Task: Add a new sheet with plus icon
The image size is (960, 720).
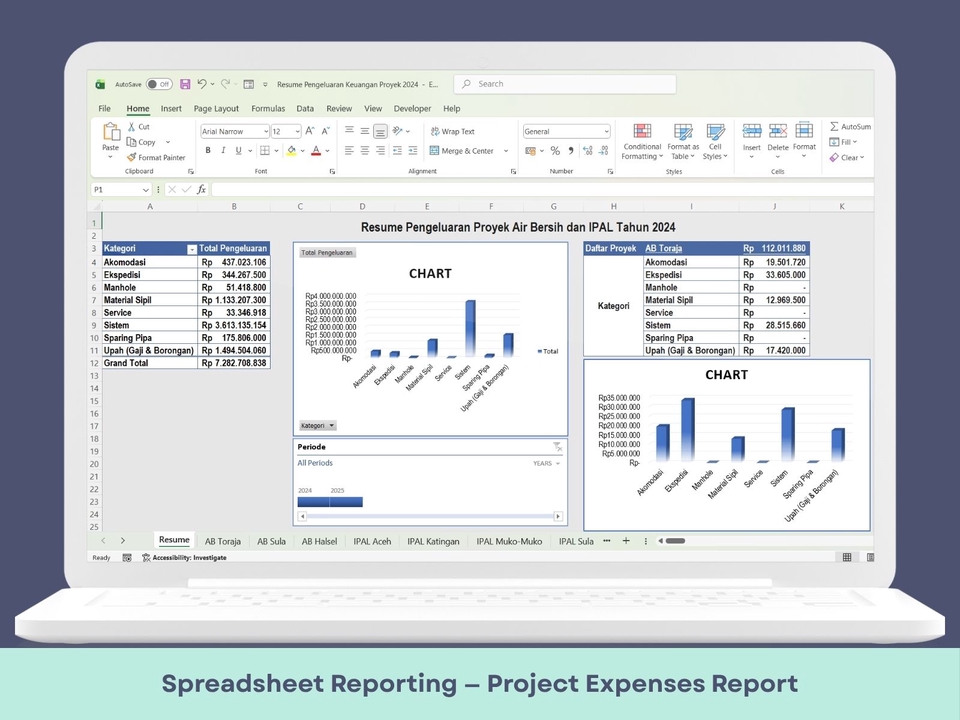Action: 626,541
